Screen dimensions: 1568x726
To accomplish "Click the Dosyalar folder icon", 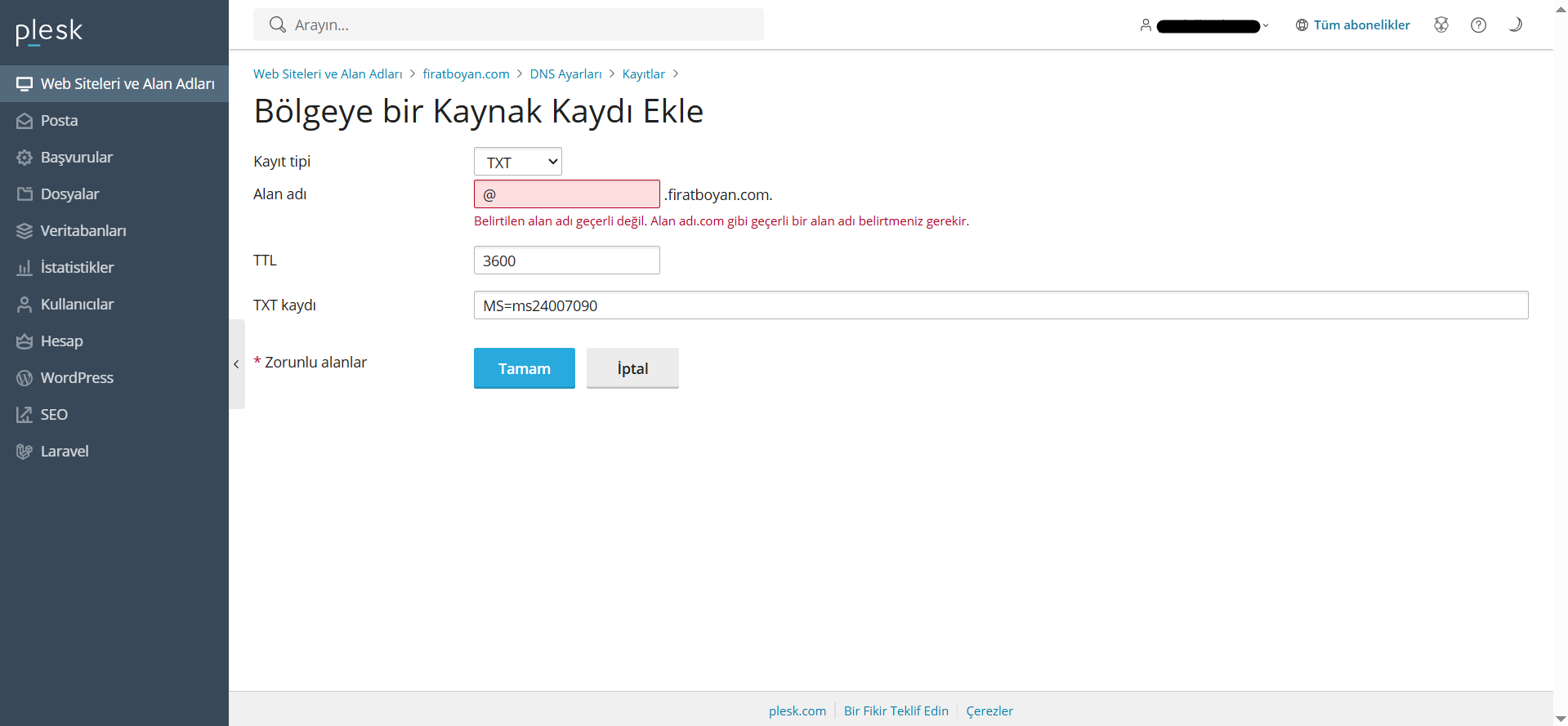I will [25, 194].
